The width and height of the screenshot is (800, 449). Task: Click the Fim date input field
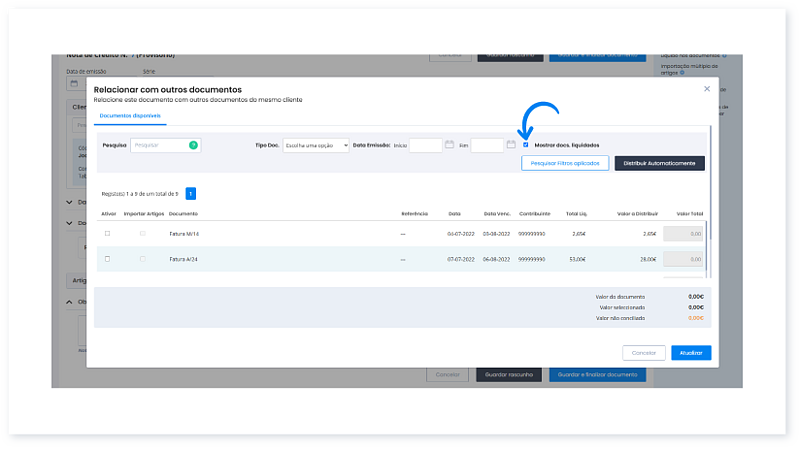click(x=486, y=145)
